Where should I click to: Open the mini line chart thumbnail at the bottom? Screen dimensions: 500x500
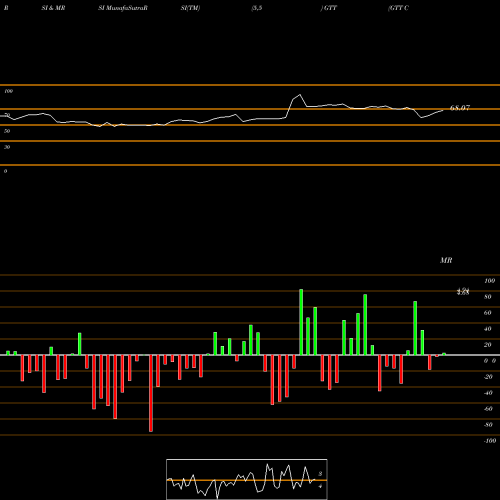coord(247,479)
